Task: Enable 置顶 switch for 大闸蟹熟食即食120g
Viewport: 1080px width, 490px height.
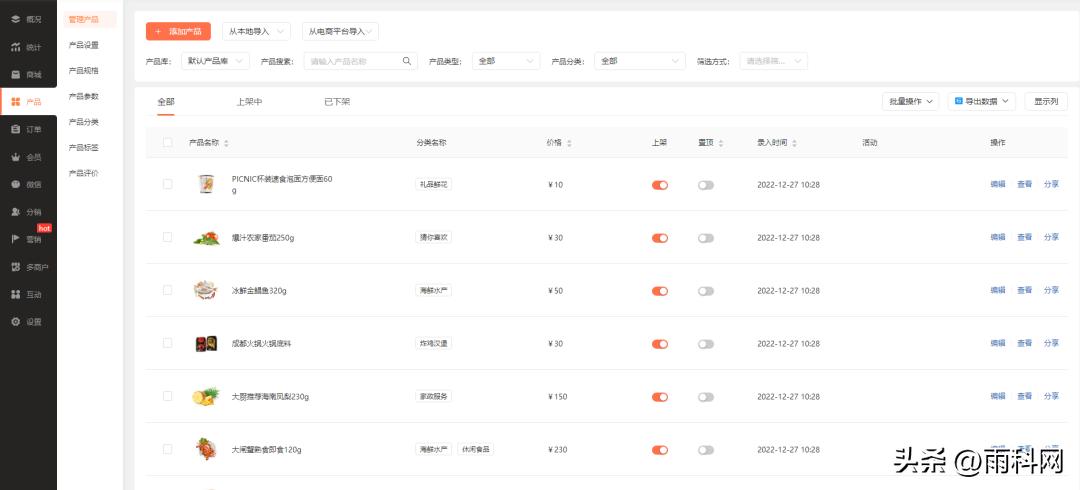Action: (x=705, y=450)
